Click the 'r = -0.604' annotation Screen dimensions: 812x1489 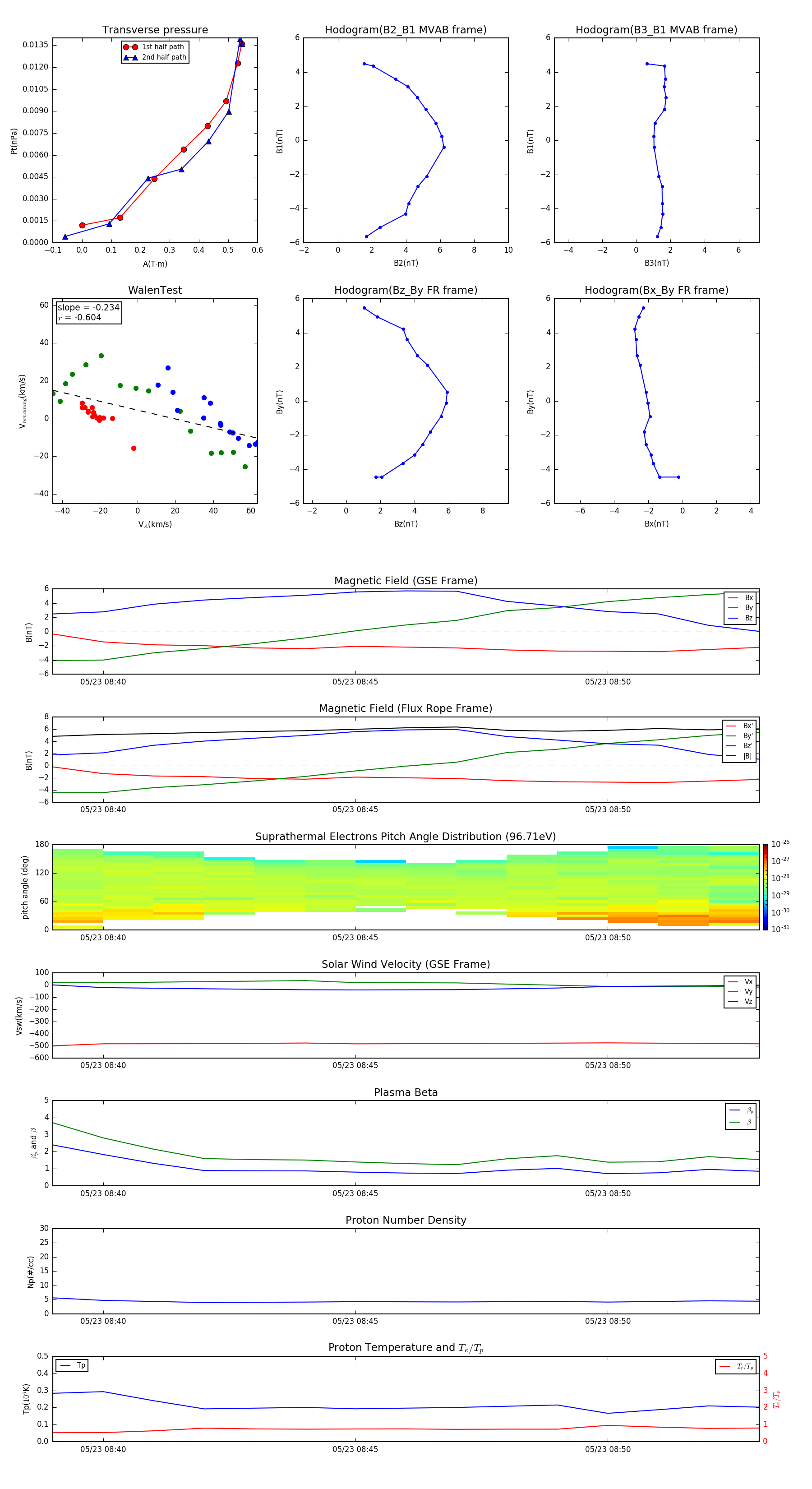[x=80, y=317]
